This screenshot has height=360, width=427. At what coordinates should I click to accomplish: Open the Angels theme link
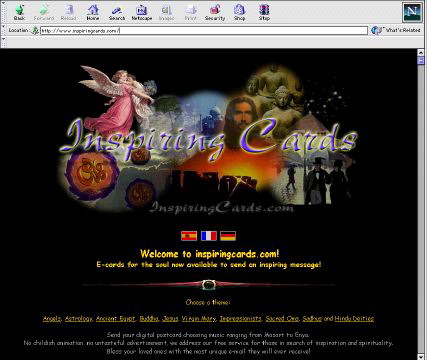52,318
